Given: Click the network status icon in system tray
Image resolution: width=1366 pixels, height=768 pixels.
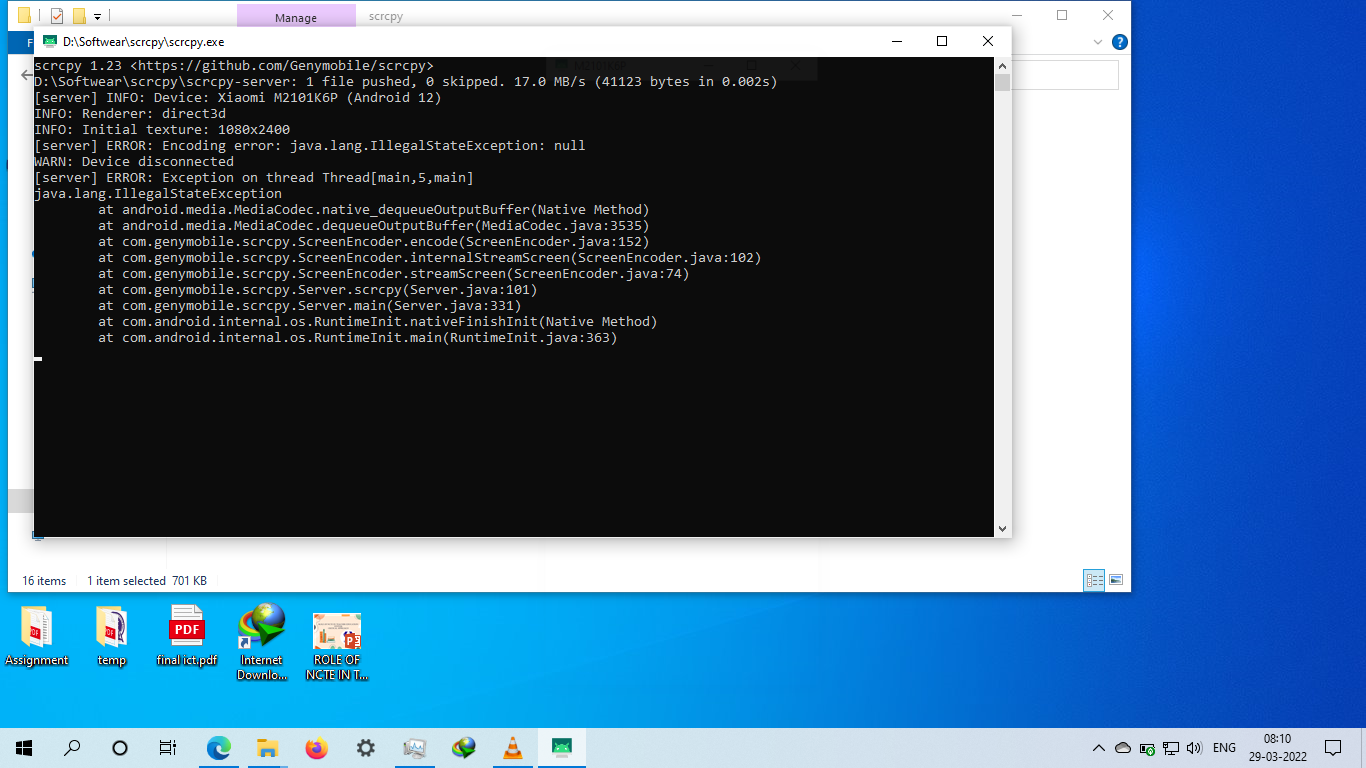Looking at the screenshot, I should point(1170,747).
